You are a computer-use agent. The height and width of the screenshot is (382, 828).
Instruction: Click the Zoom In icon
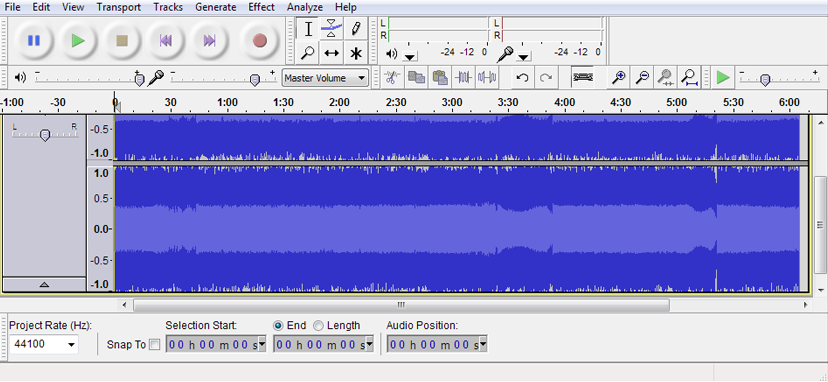point(618,78)
